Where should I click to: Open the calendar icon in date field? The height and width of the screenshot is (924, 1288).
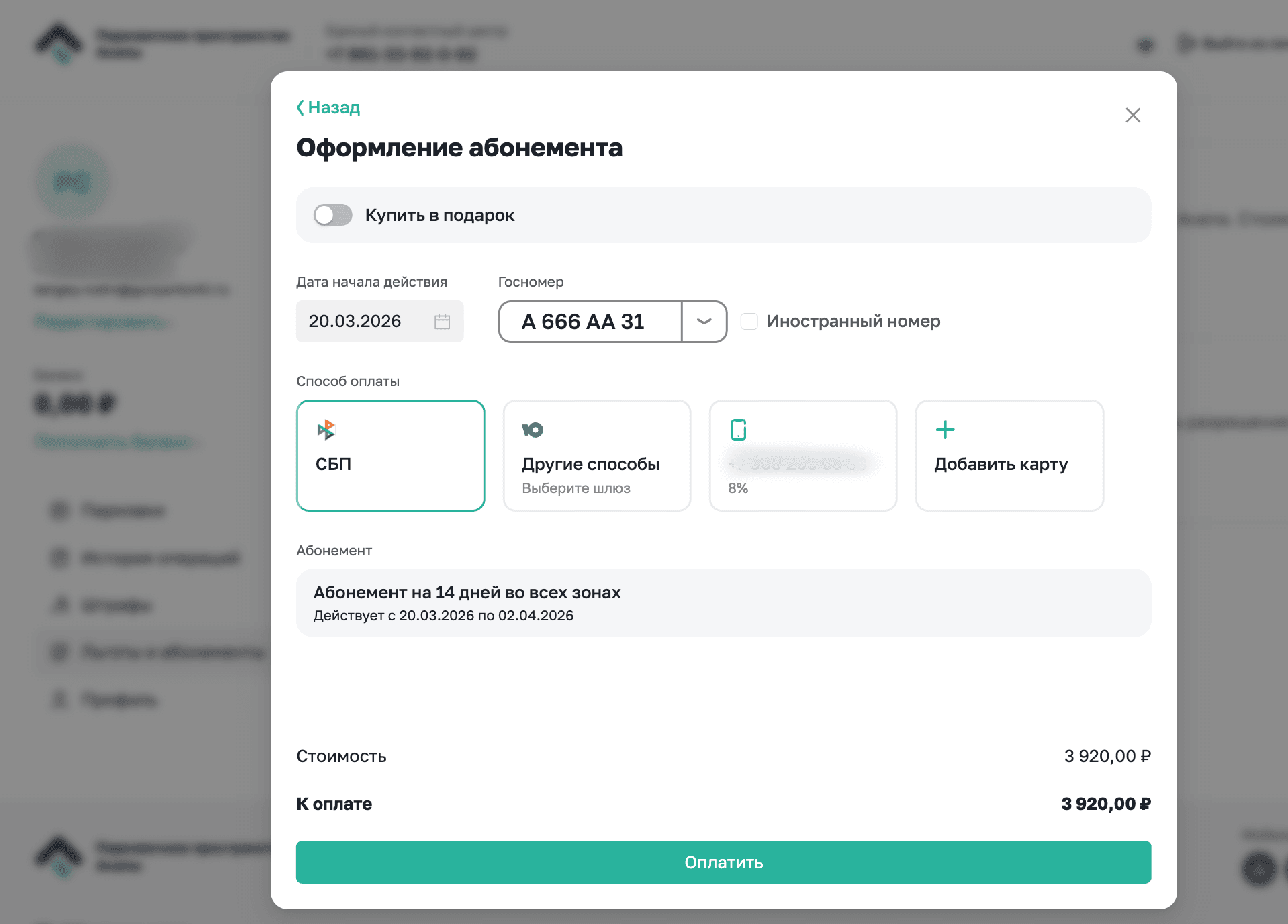click(442, 322)
